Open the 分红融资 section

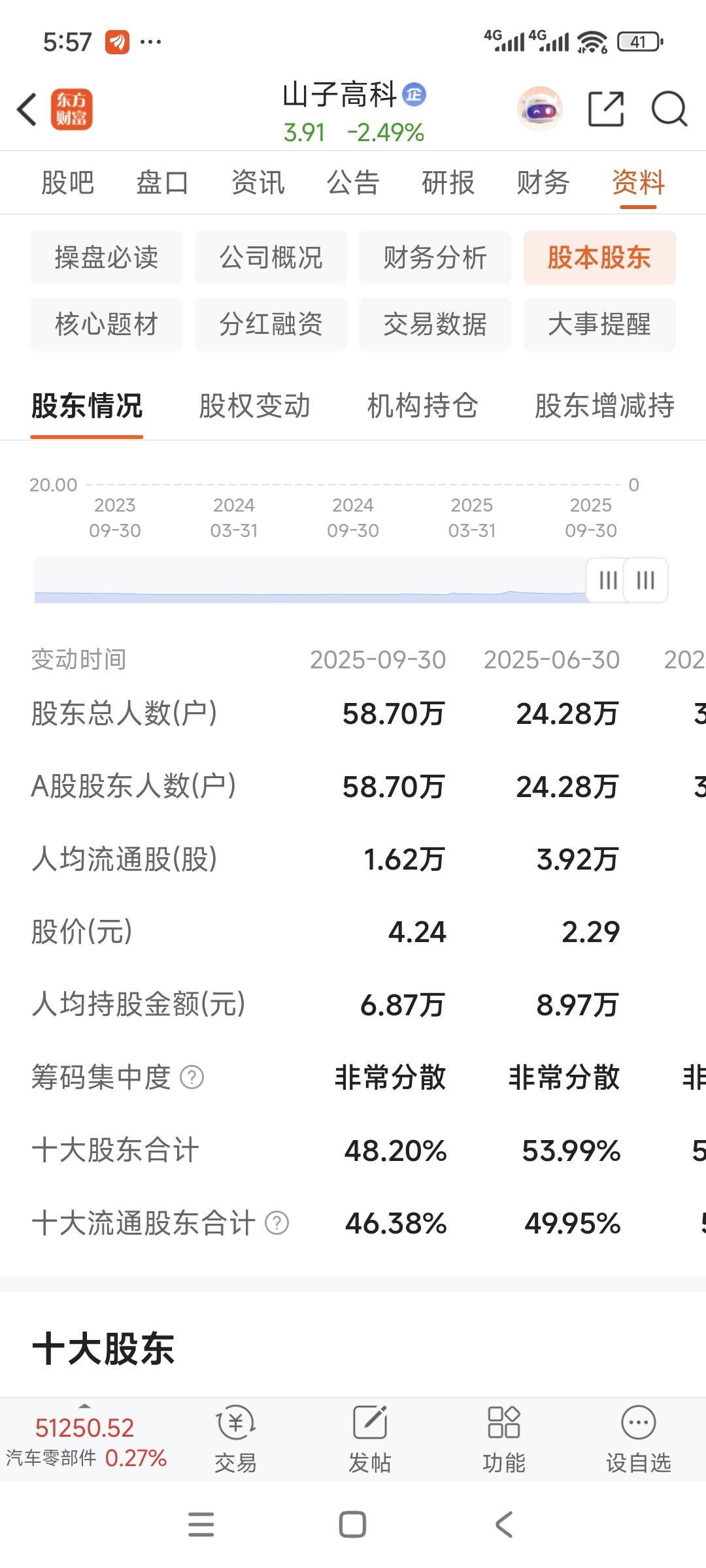point(271,324)
